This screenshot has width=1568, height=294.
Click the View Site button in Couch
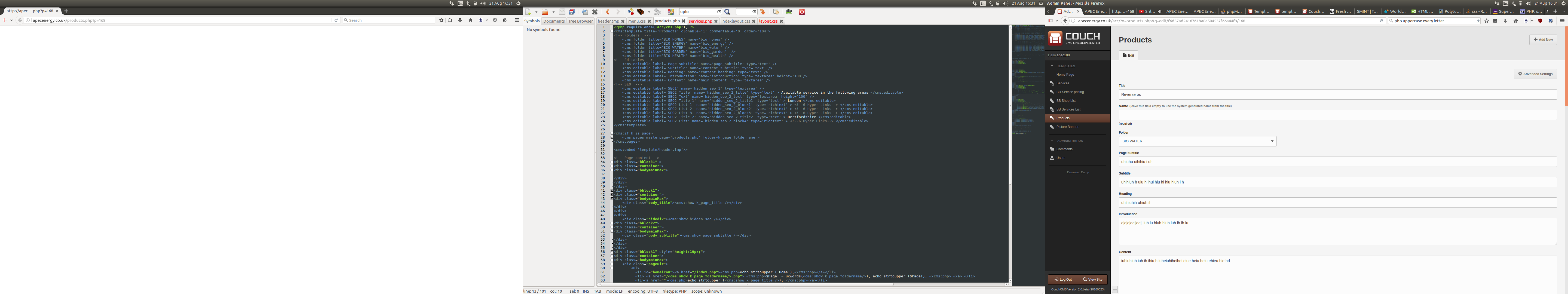1093,279
